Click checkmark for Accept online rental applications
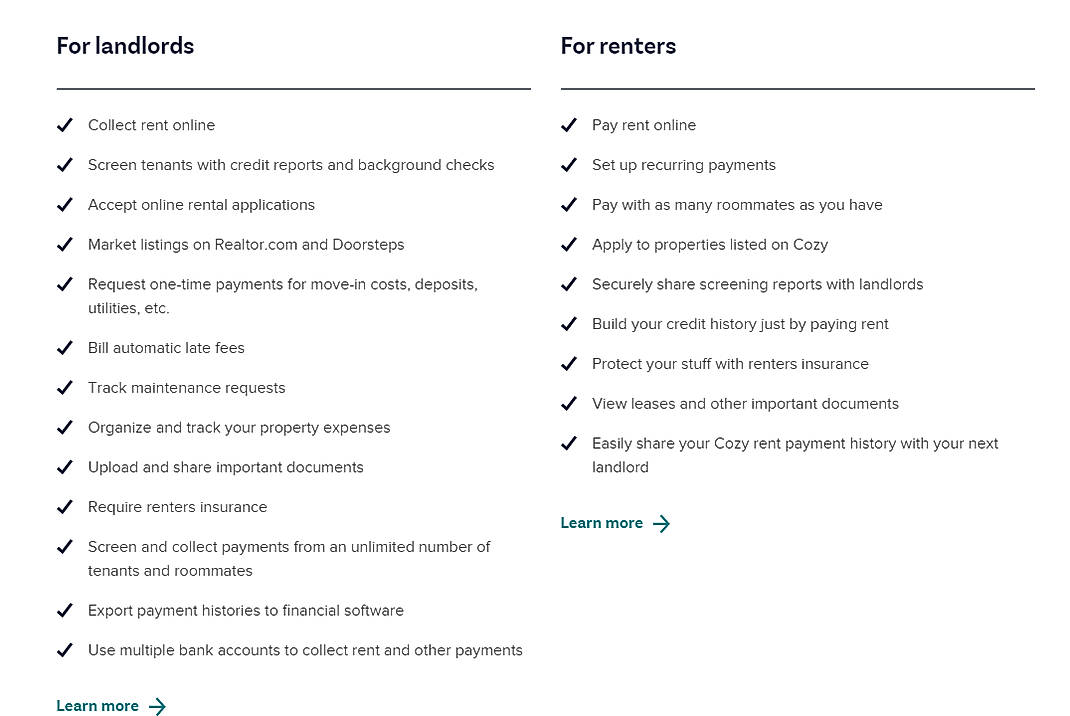The image size is (1070, 716). (x=65, y=205)
